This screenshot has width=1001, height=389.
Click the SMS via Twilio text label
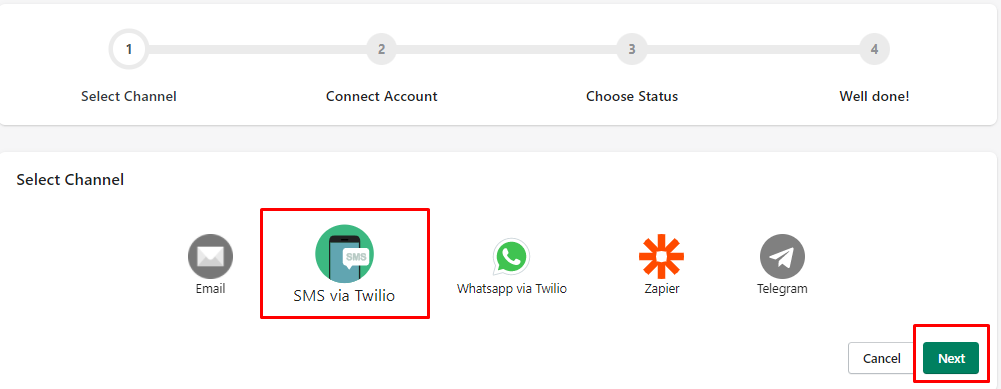pyautogui.click(x=344, y=296)
